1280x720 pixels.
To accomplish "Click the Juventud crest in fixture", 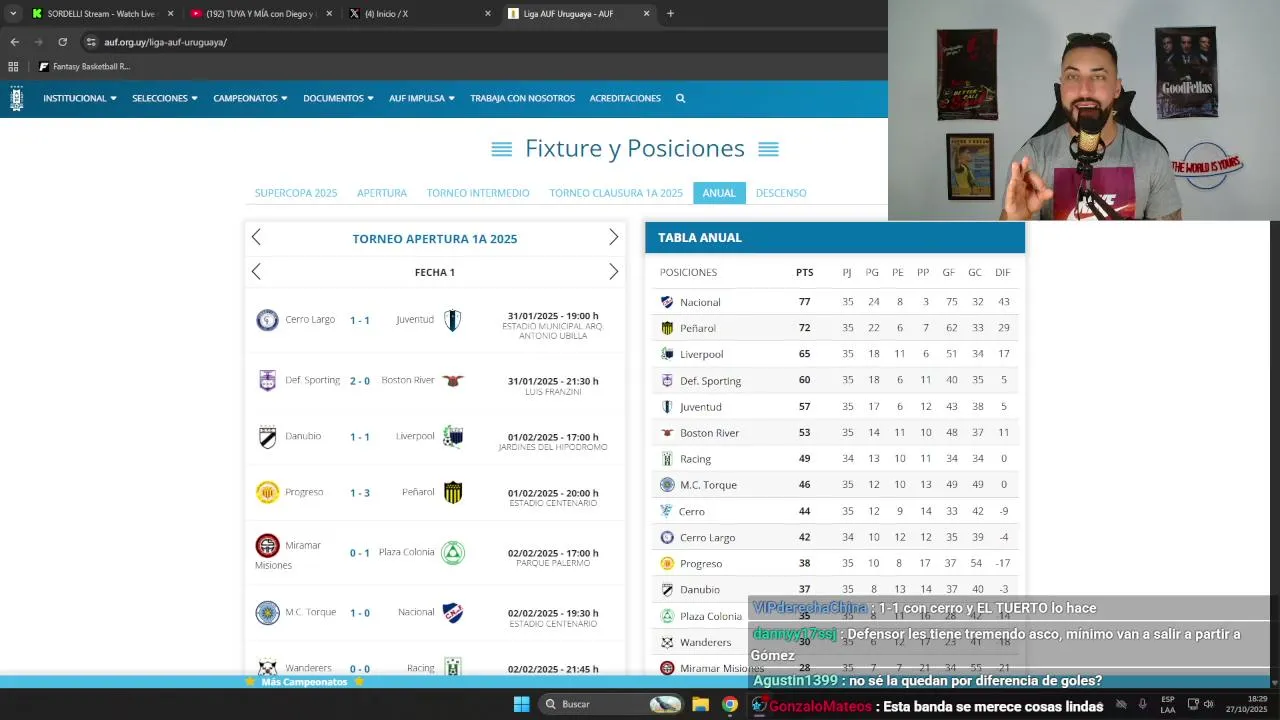I will point(453,320).
